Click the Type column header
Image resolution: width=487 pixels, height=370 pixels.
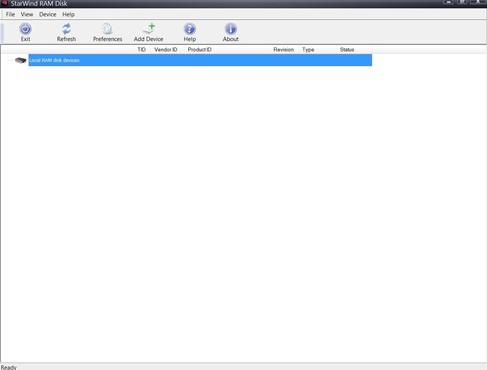[x=308, y=50]
